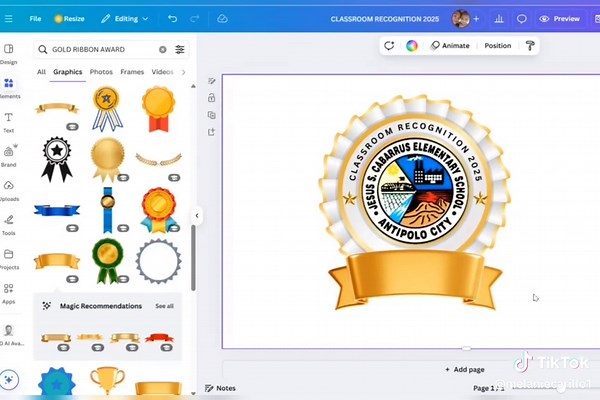The image size is (600, 400).
Task: Duplicate the page with the copy icon
Action: click(212, 115)
